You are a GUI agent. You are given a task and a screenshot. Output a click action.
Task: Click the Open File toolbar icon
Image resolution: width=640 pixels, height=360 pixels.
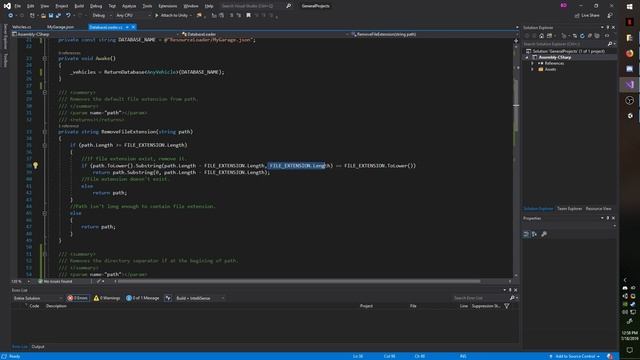(43, 16)
